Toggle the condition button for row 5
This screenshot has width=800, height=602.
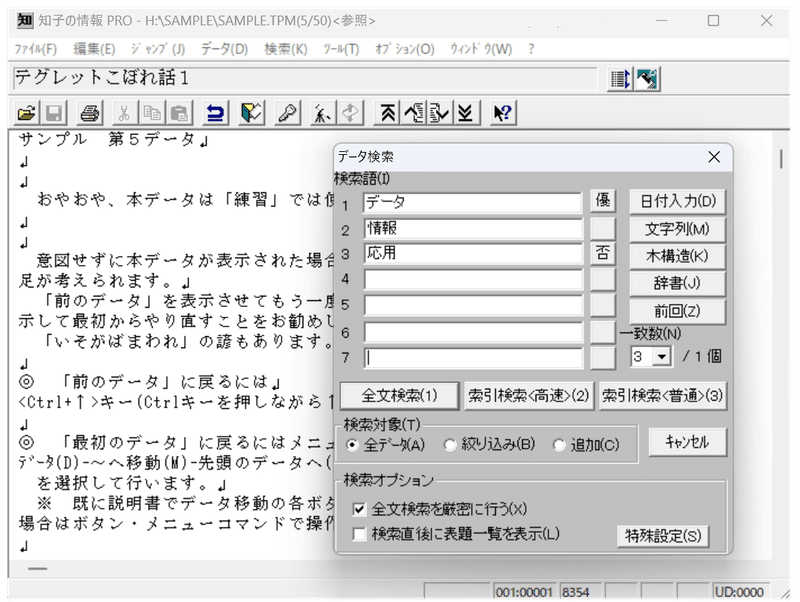[603, 305]
